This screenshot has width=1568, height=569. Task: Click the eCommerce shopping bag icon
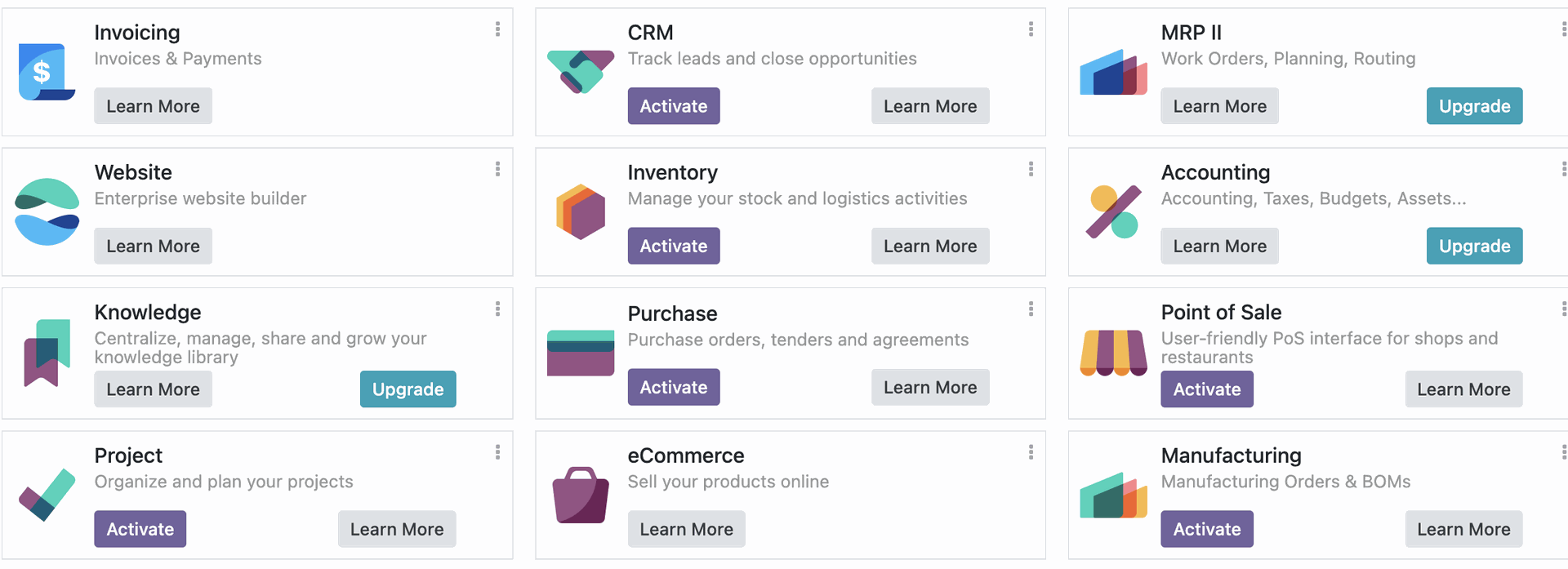(580, 495)
